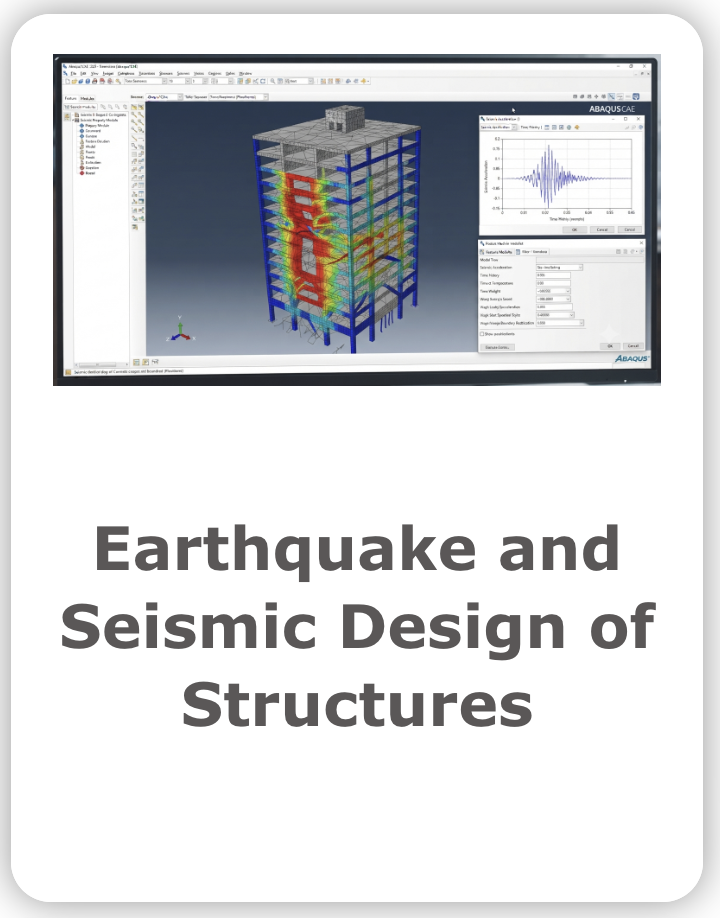
Task: Open the Edit menu
Action: coord(83,73)
